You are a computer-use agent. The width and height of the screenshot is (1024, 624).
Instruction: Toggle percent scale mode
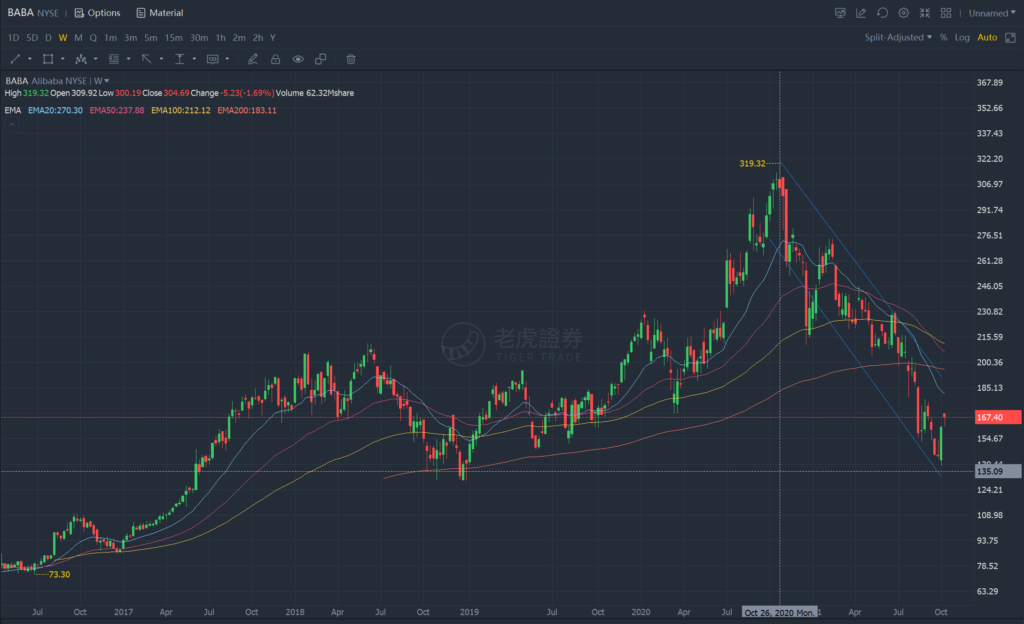(944, 38)
